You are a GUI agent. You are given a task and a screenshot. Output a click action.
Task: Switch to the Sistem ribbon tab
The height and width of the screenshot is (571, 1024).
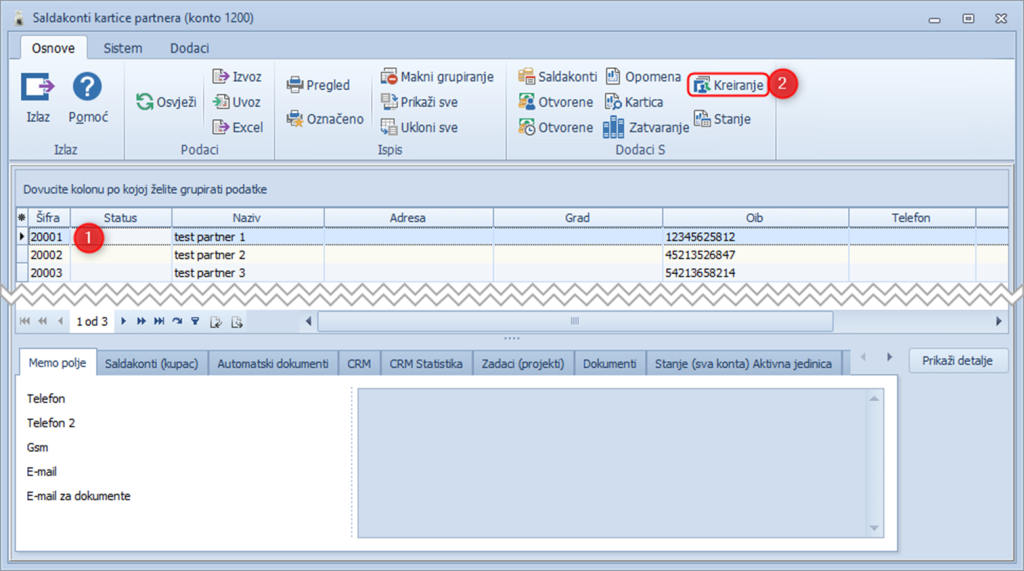[x=123, y=48]
